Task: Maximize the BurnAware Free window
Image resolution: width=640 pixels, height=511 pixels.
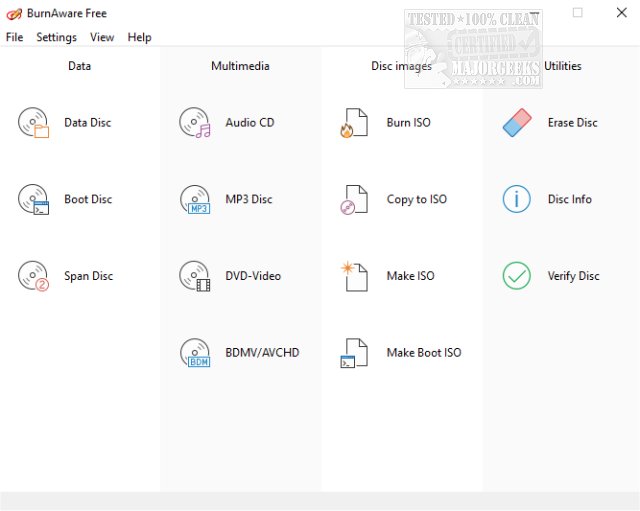Action: coord(578,13)
